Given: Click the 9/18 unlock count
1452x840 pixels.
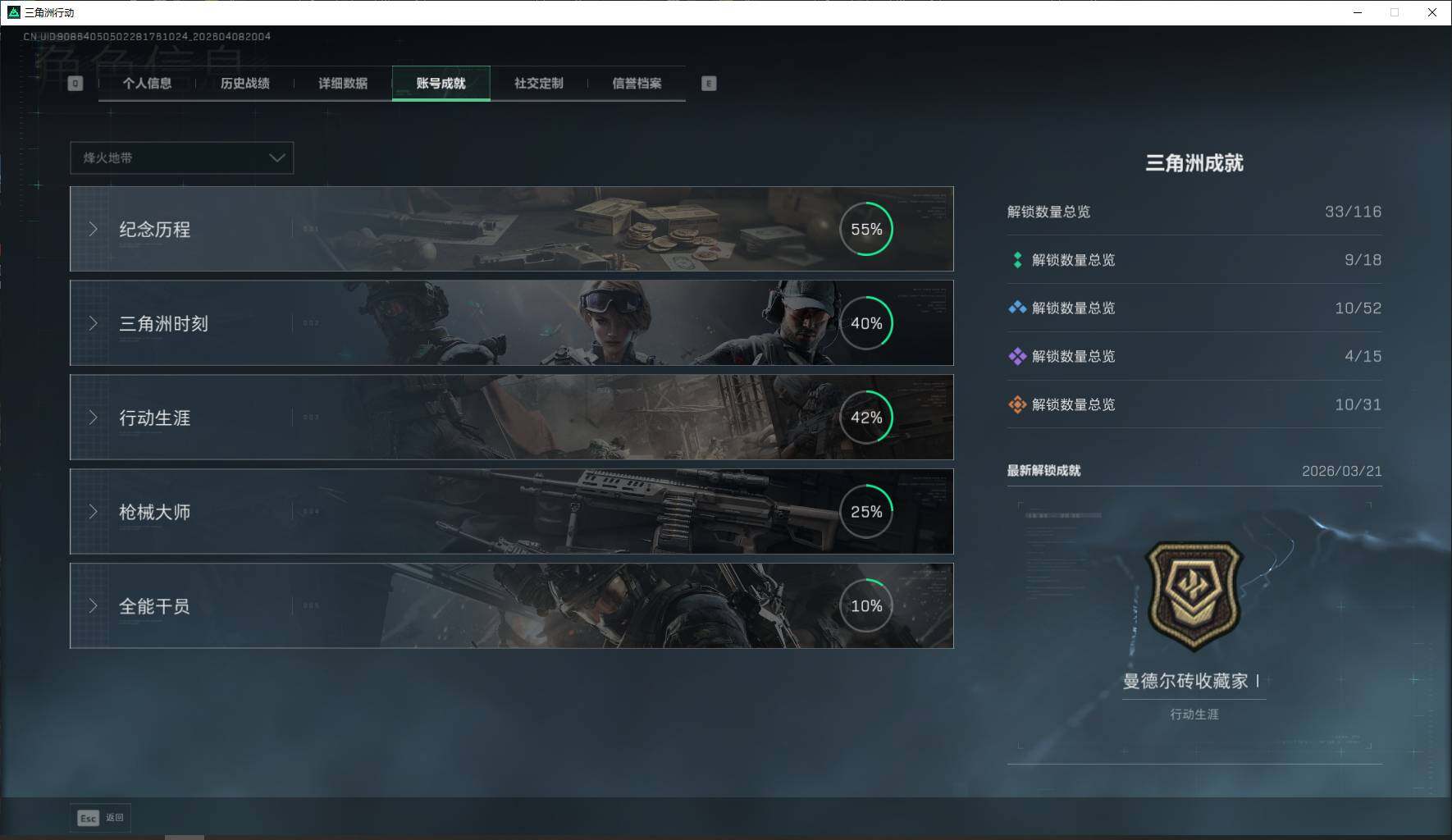Looking at the screenshot, I should coord(1363,260).
